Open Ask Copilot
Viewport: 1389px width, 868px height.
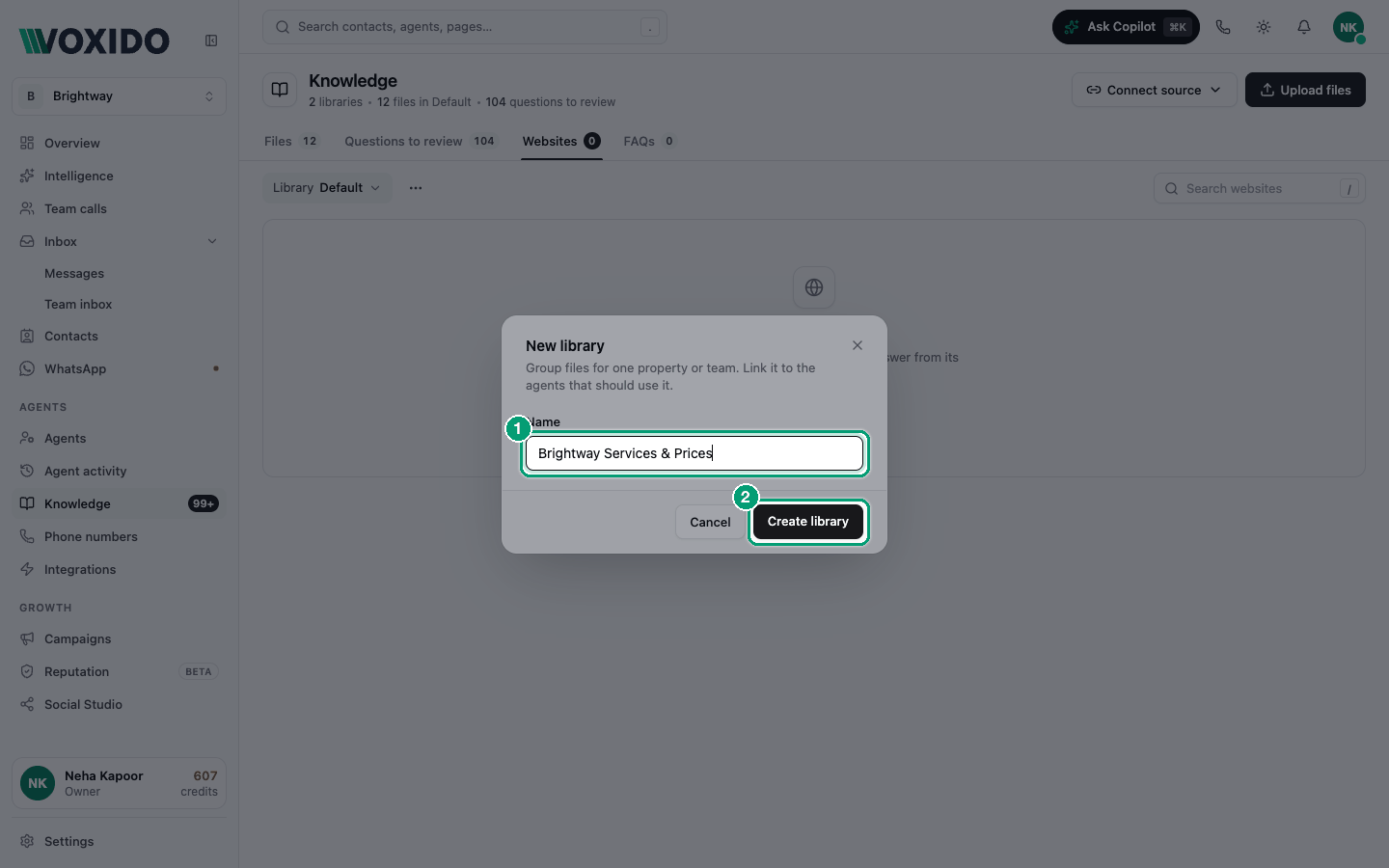[1126, 27]
